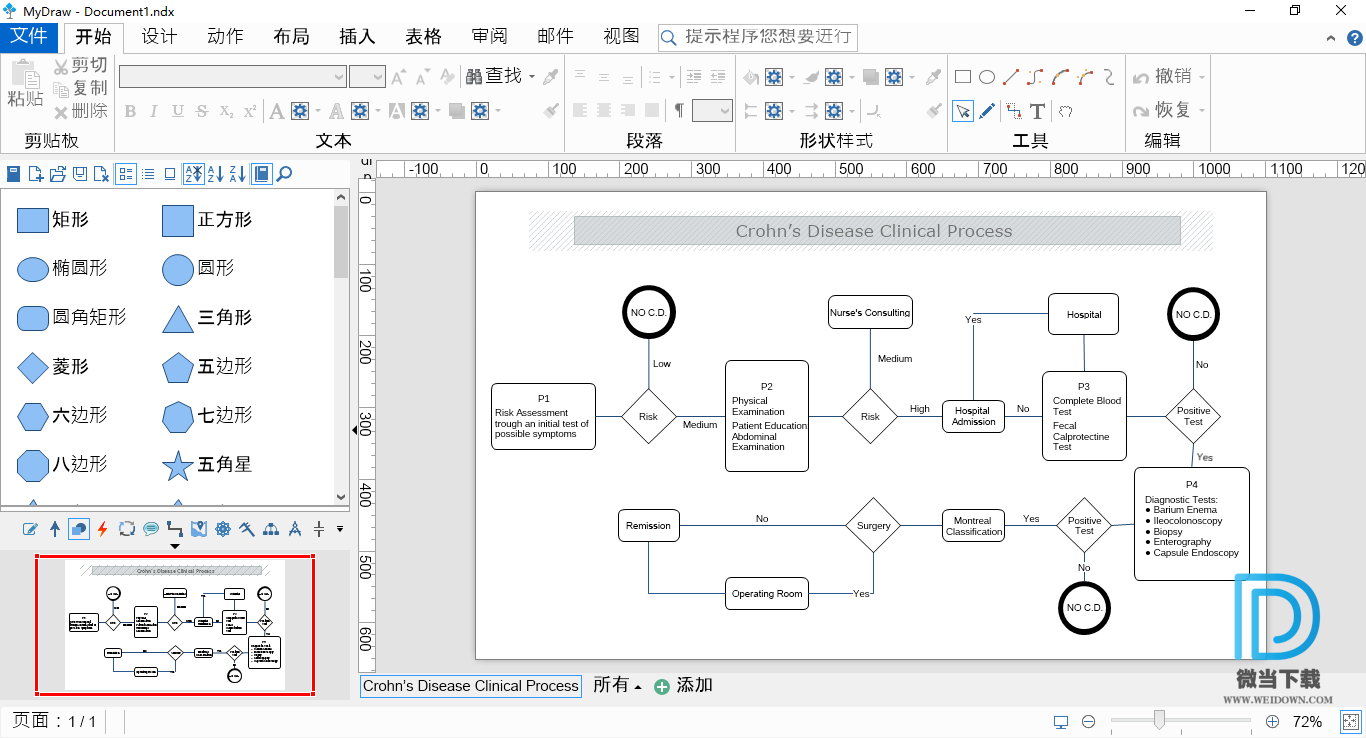Toggle the basic shapes library button
Viewport: 1366px width, 738px height.
pos(79,528)
